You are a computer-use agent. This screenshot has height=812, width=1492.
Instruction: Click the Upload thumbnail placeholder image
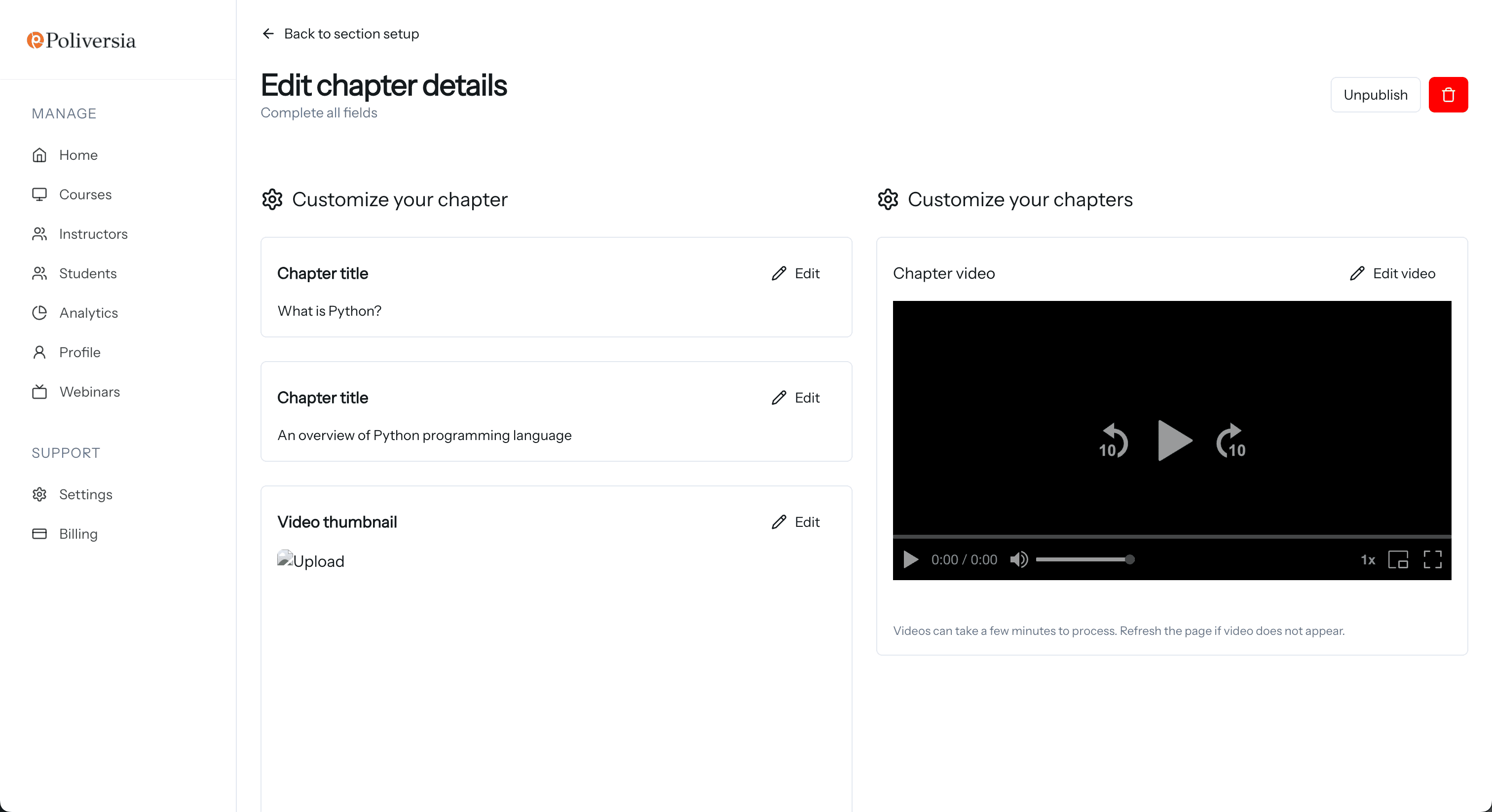tap(310, 560)
